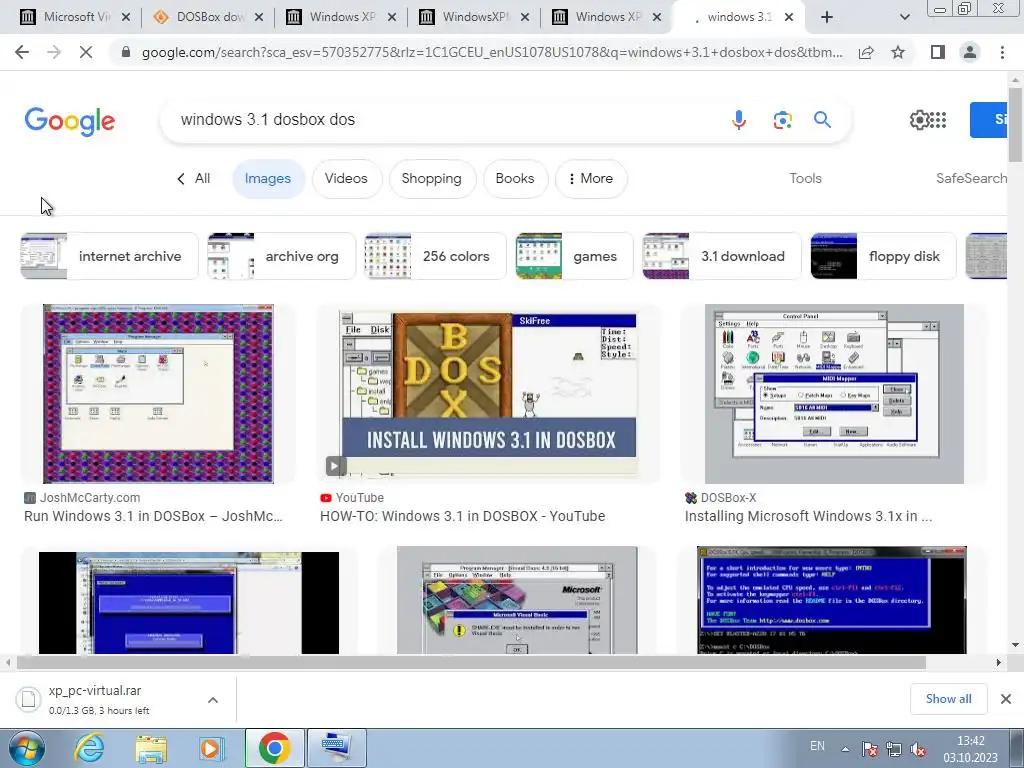This screenshot has width=1024, height=768.
Task: Start voice search with microphone icon
Action: click(x=739, y=120)
